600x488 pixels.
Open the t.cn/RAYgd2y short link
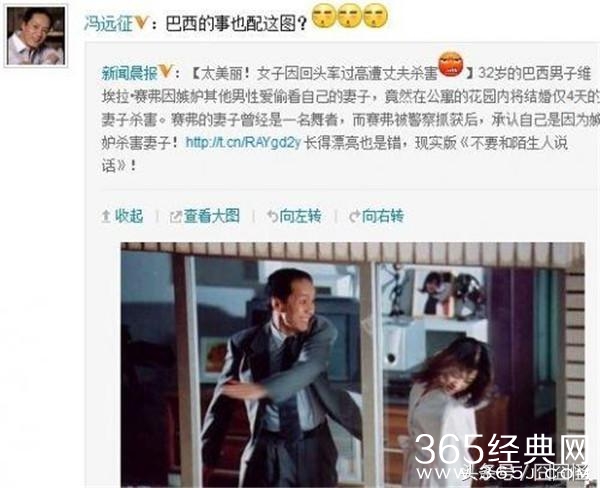(x=243, y=142)
